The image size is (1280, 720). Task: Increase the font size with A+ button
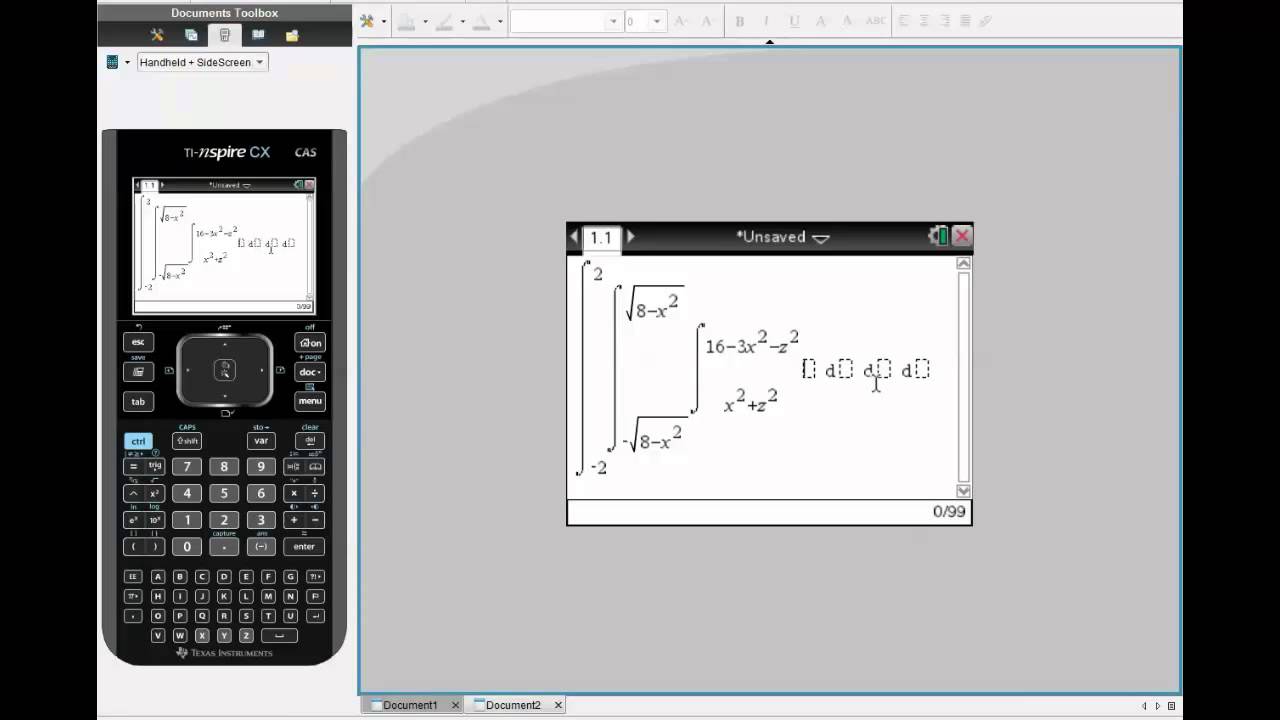[x=683, y=21]
